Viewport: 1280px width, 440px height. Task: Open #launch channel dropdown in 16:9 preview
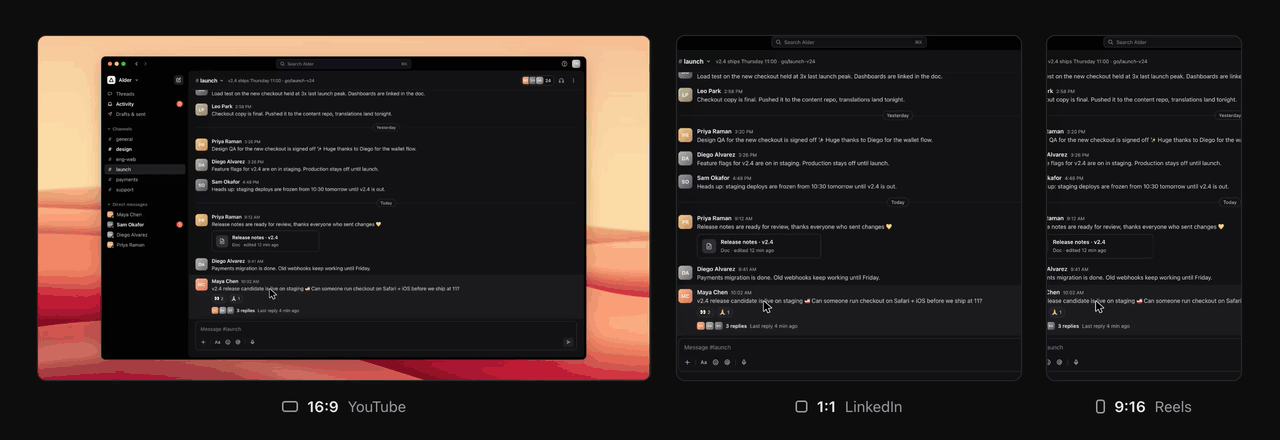209,80
